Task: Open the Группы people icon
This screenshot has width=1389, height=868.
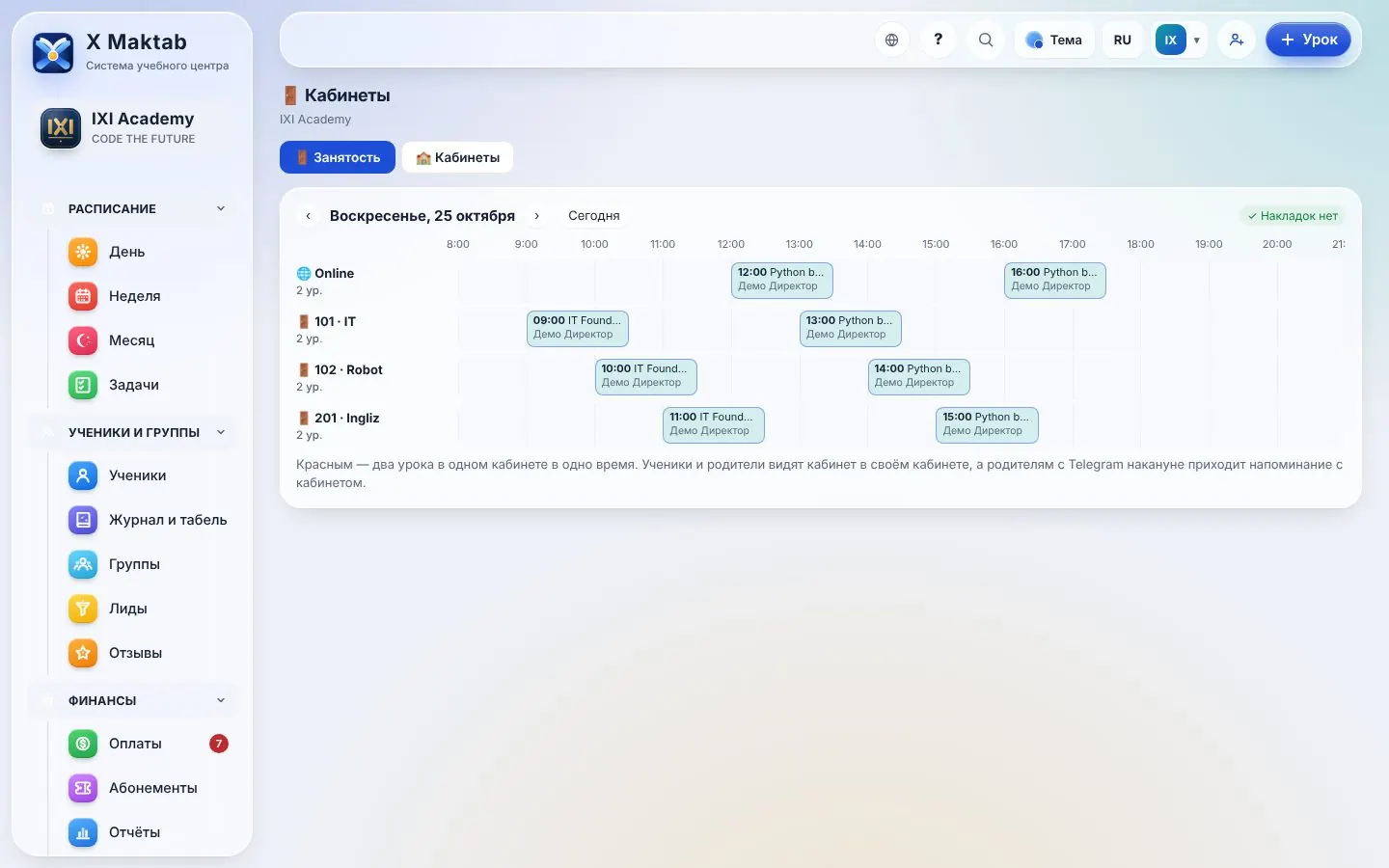Action: pyautogui.click(x=83, y=564)
